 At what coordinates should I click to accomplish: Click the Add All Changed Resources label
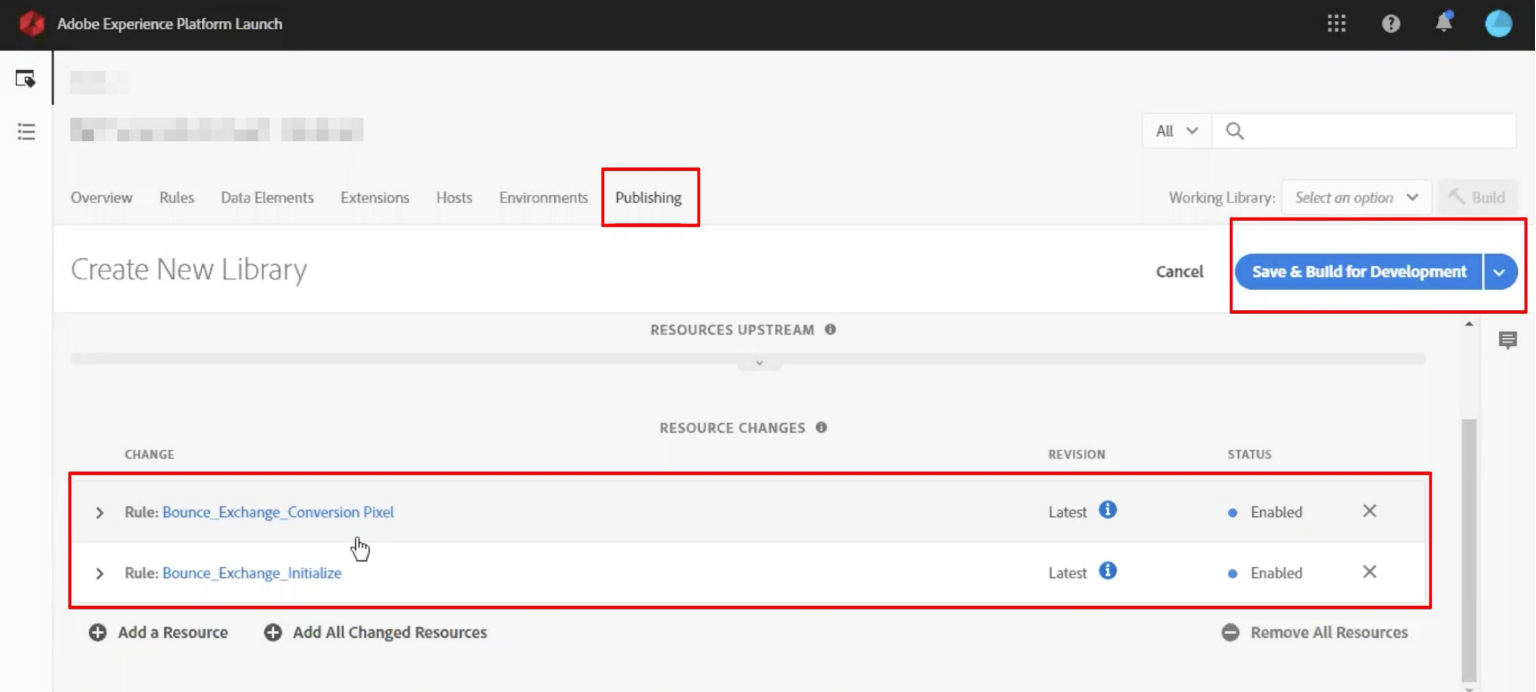(390, 632)
